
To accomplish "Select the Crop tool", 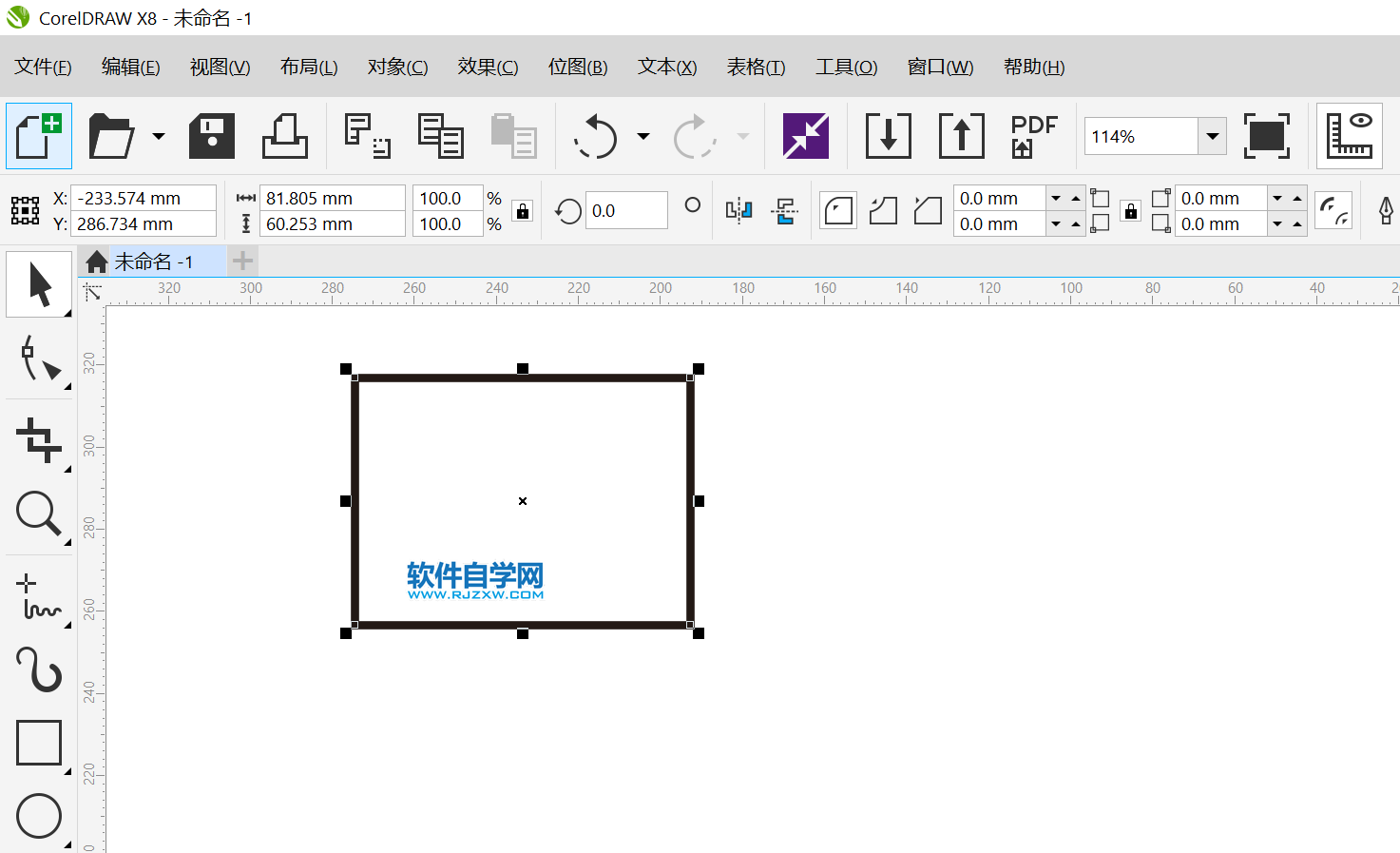I will click(x=39, y=440).
